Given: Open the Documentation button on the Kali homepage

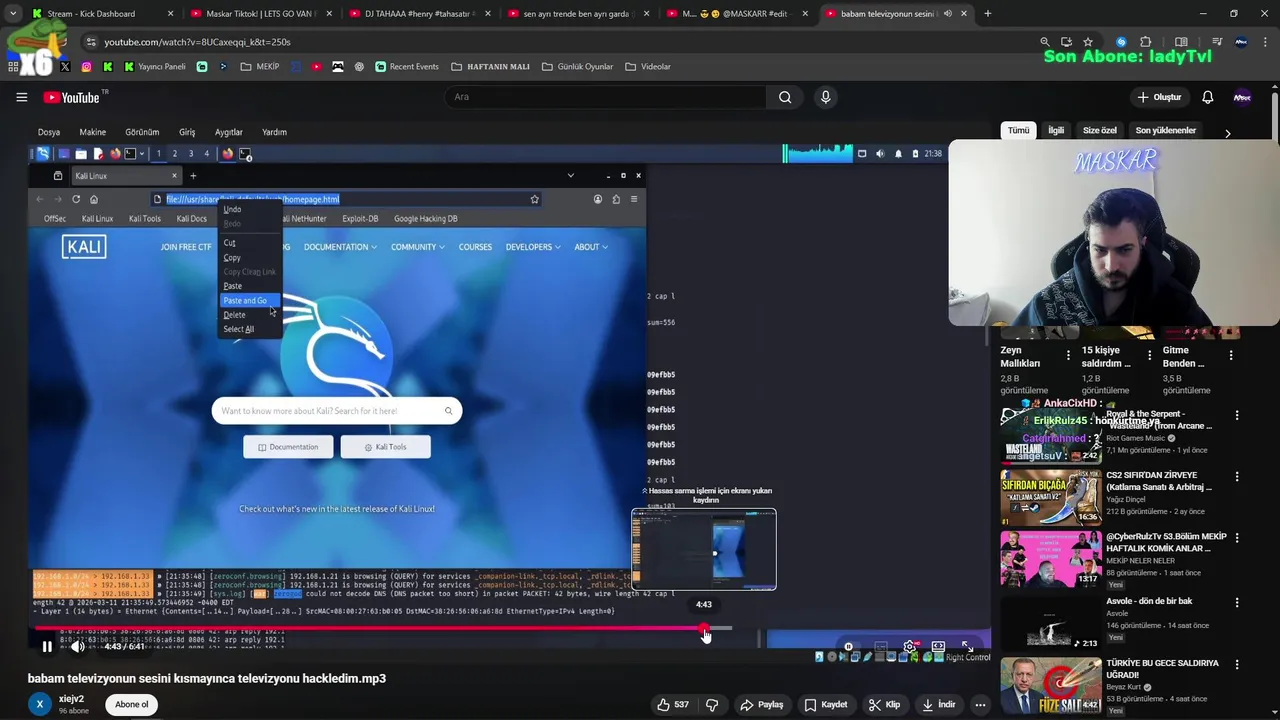Looking at the screenshot, I should click(x=288, y=447).
